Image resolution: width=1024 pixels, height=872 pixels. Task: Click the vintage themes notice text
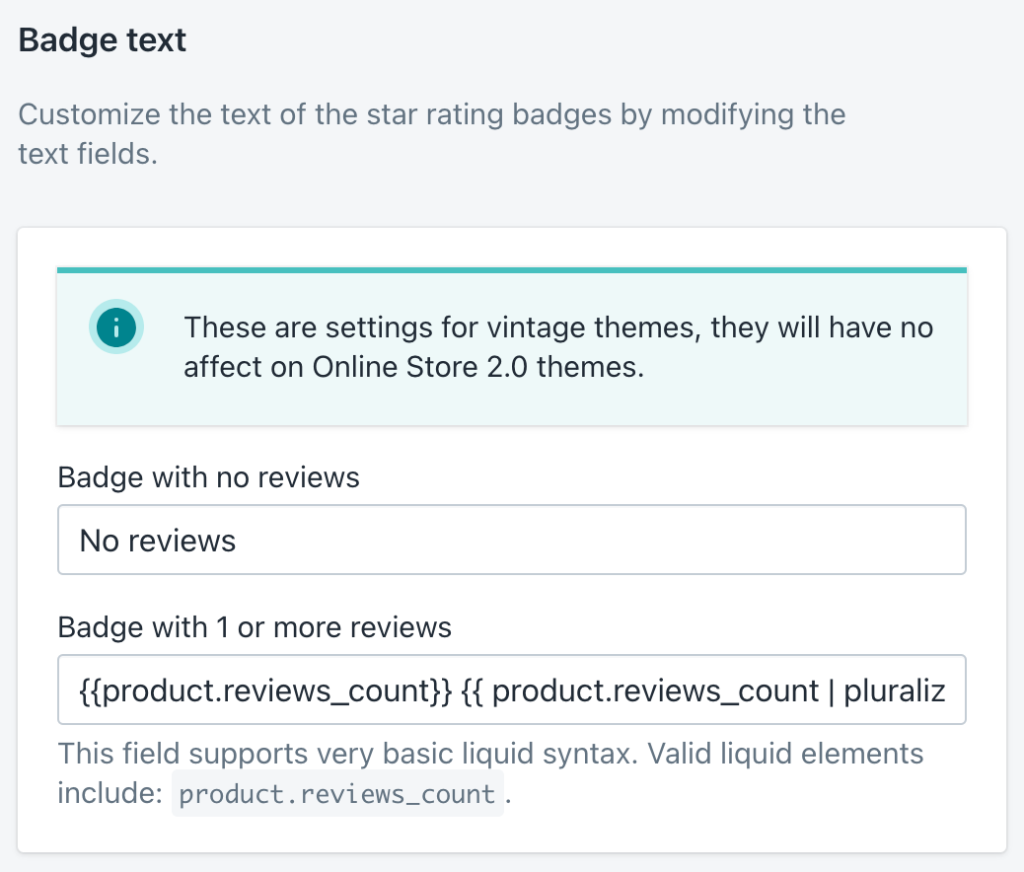[x=558, y=327]
